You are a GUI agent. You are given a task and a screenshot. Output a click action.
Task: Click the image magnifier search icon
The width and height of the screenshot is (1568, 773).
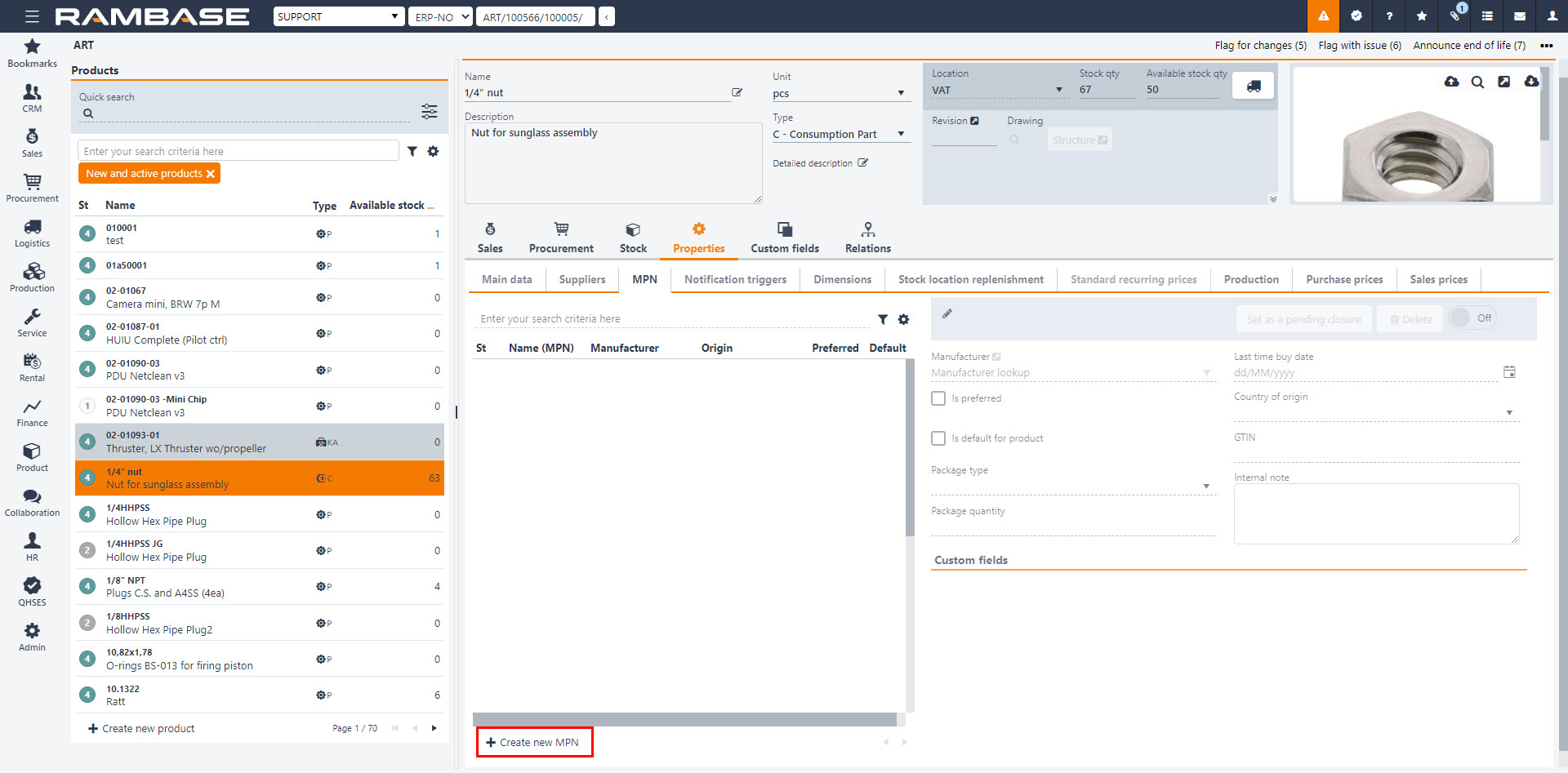(1477, 82)
